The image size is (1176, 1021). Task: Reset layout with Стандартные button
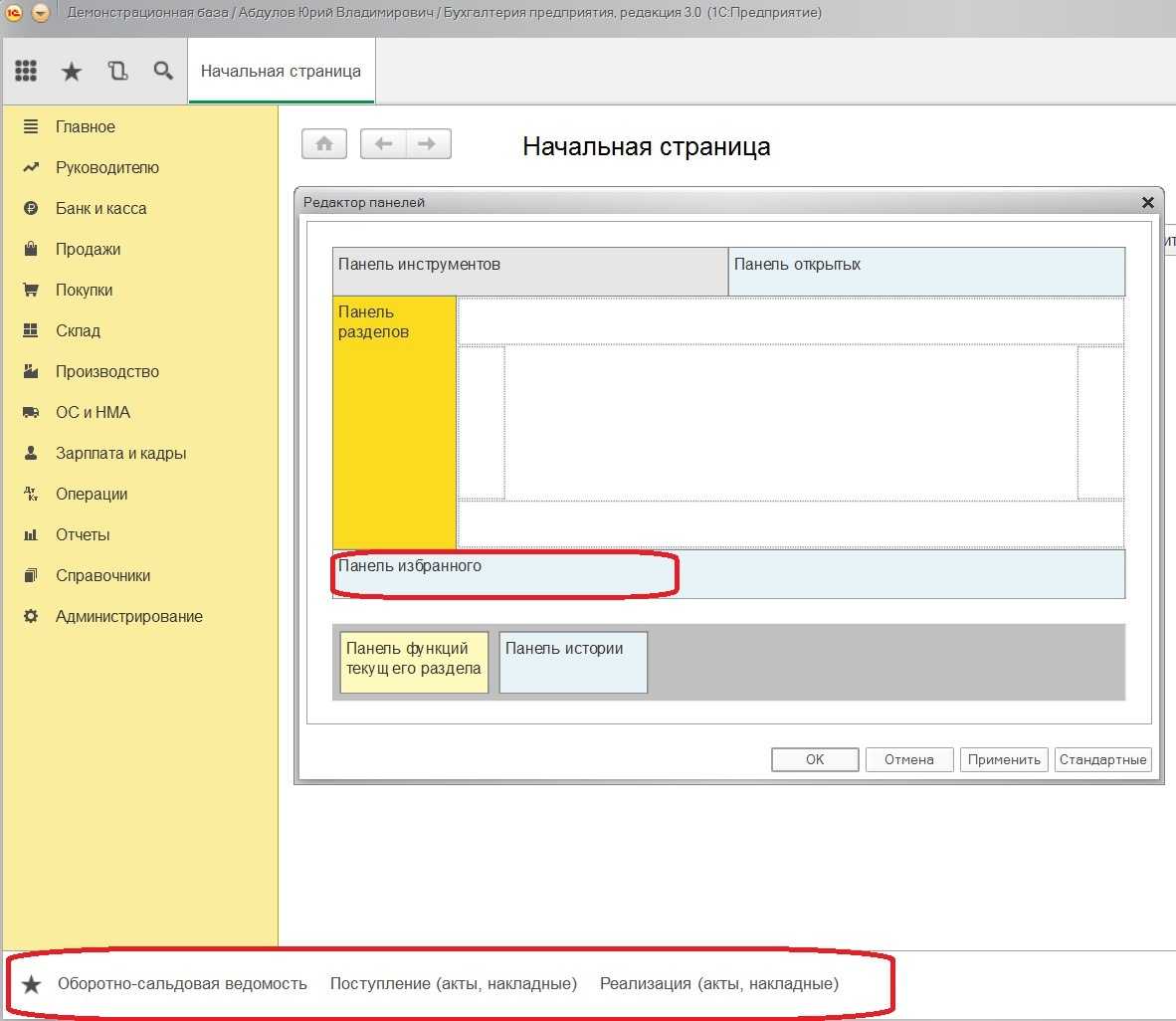pos(1102,759)
